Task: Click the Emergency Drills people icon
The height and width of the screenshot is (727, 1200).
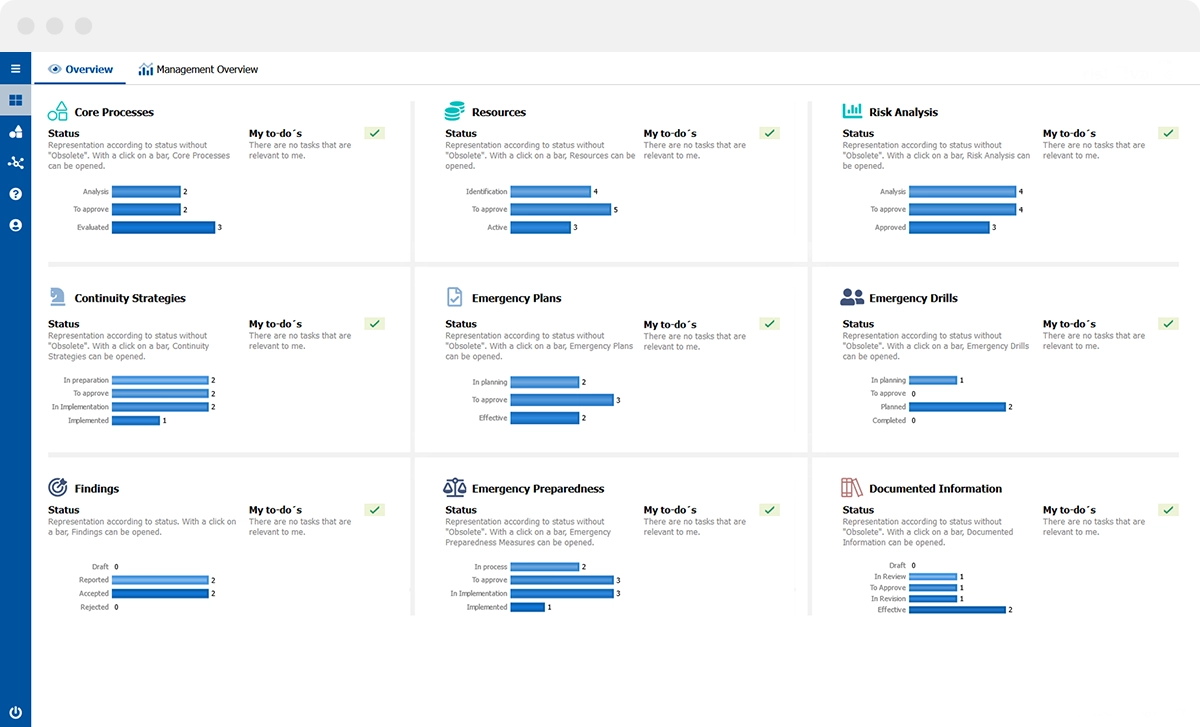Action: tap(852, 296)
